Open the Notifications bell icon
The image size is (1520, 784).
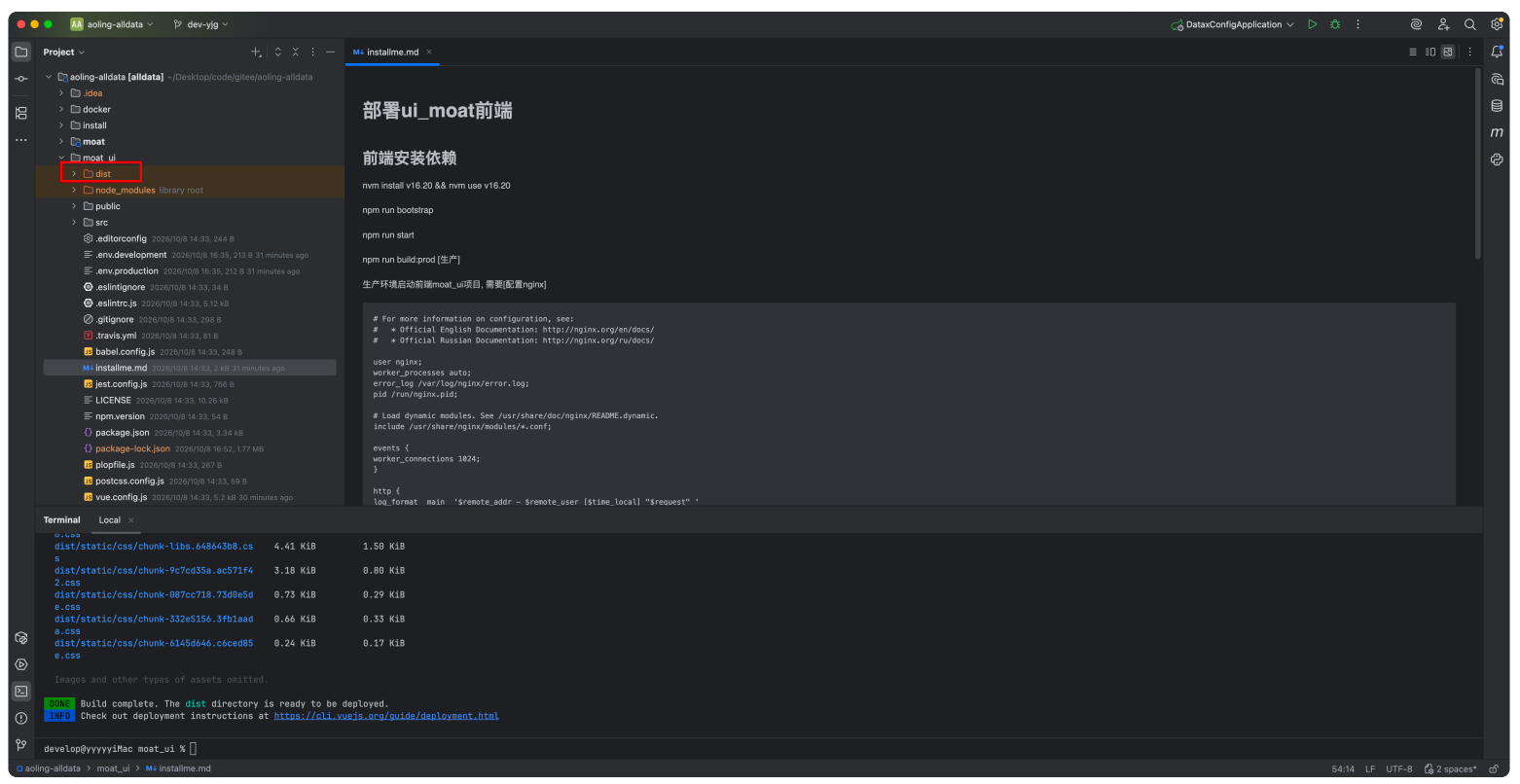(x=1497, y=52)
